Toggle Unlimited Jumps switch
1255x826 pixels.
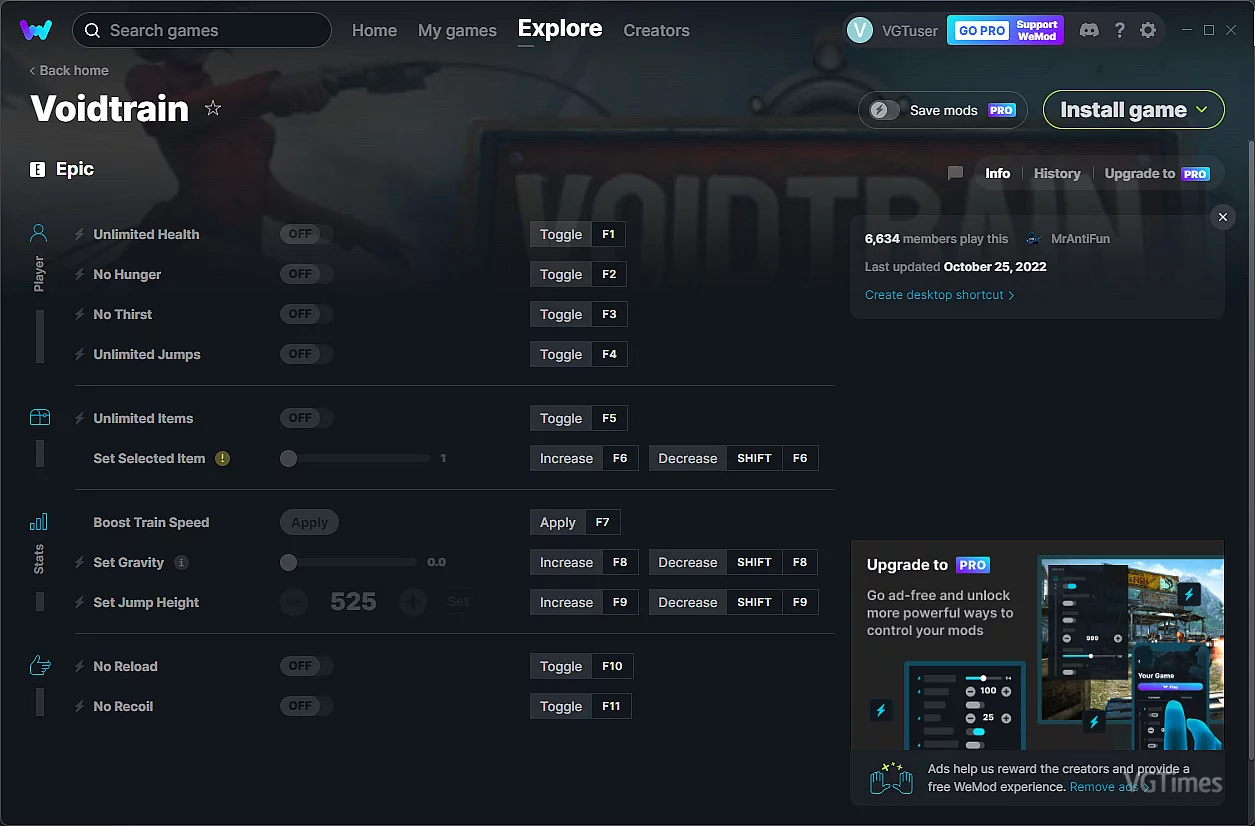306,354
